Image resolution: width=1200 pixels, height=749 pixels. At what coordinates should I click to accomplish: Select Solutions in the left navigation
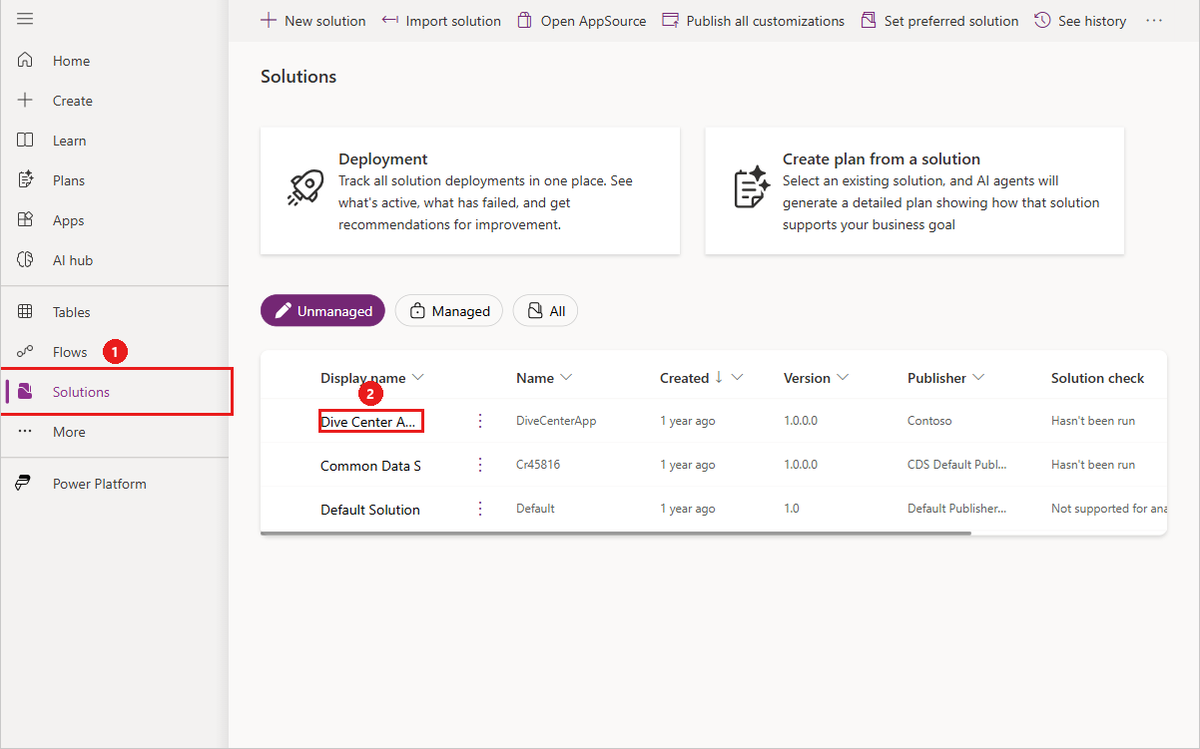[x=80, y=392]
